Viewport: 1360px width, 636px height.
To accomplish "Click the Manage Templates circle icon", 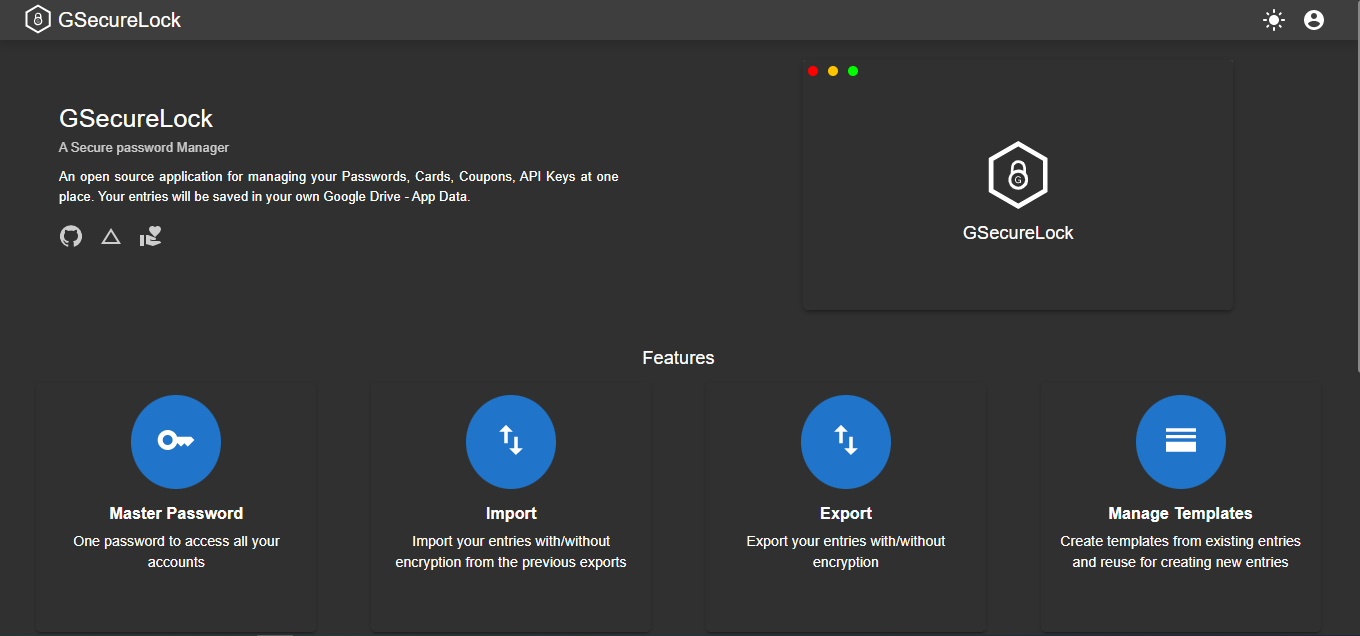I will (x=1181, y=440).
